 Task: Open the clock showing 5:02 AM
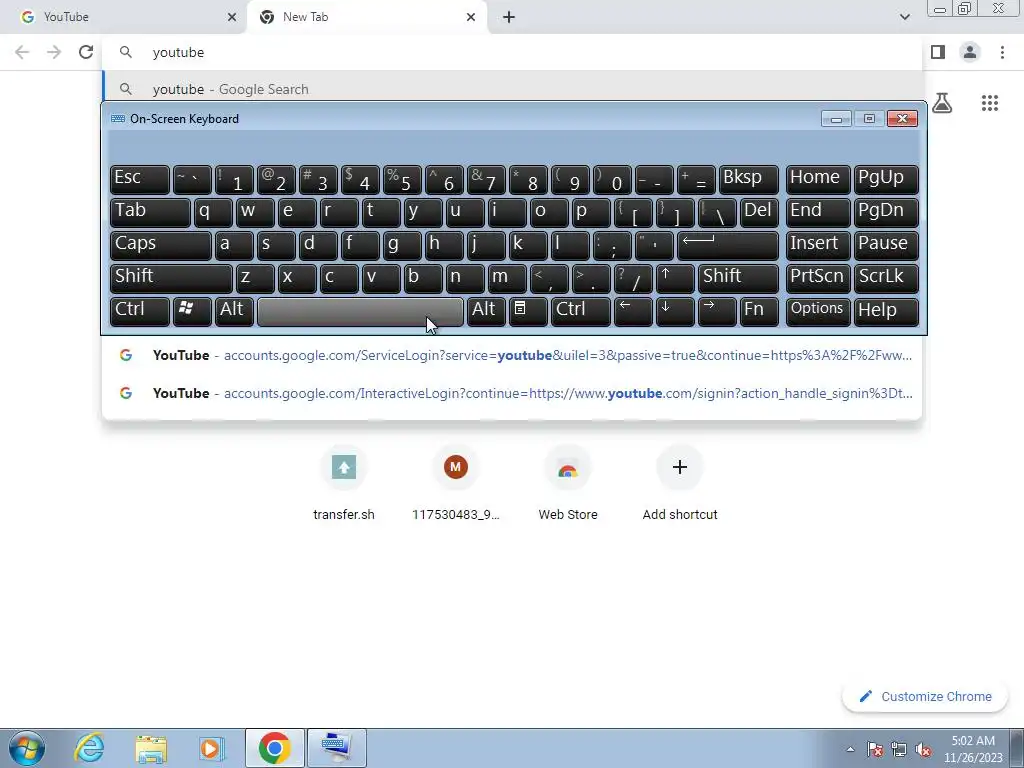click(973, 749)
